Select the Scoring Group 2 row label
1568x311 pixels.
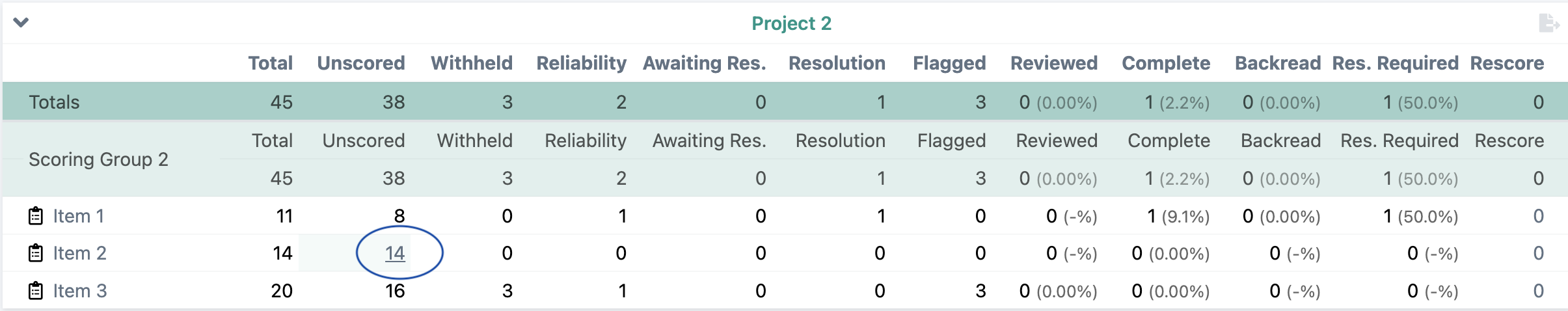98,159
